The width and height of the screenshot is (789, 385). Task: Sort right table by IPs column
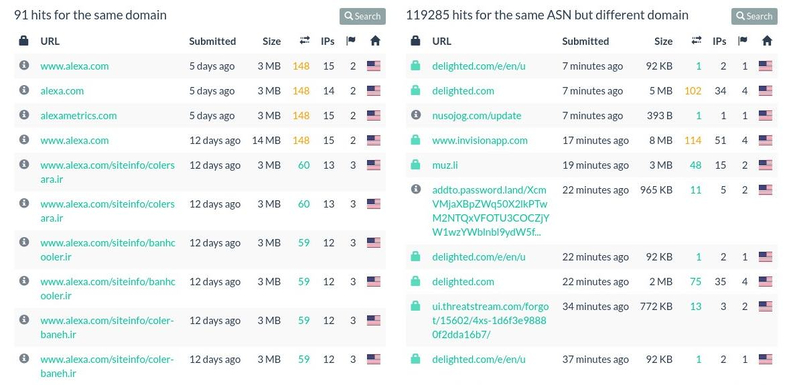tap(719, 41)
